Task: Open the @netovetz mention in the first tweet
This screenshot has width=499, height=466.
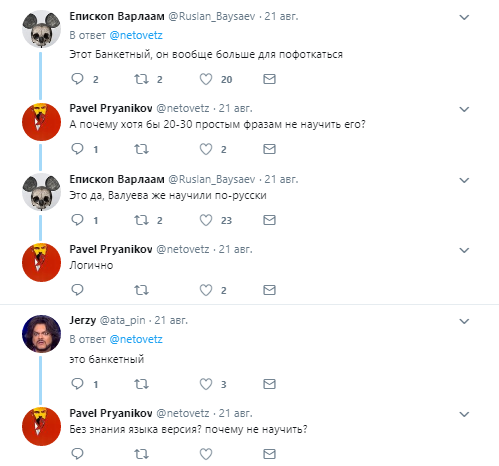Action: click(x=136, y=35)
